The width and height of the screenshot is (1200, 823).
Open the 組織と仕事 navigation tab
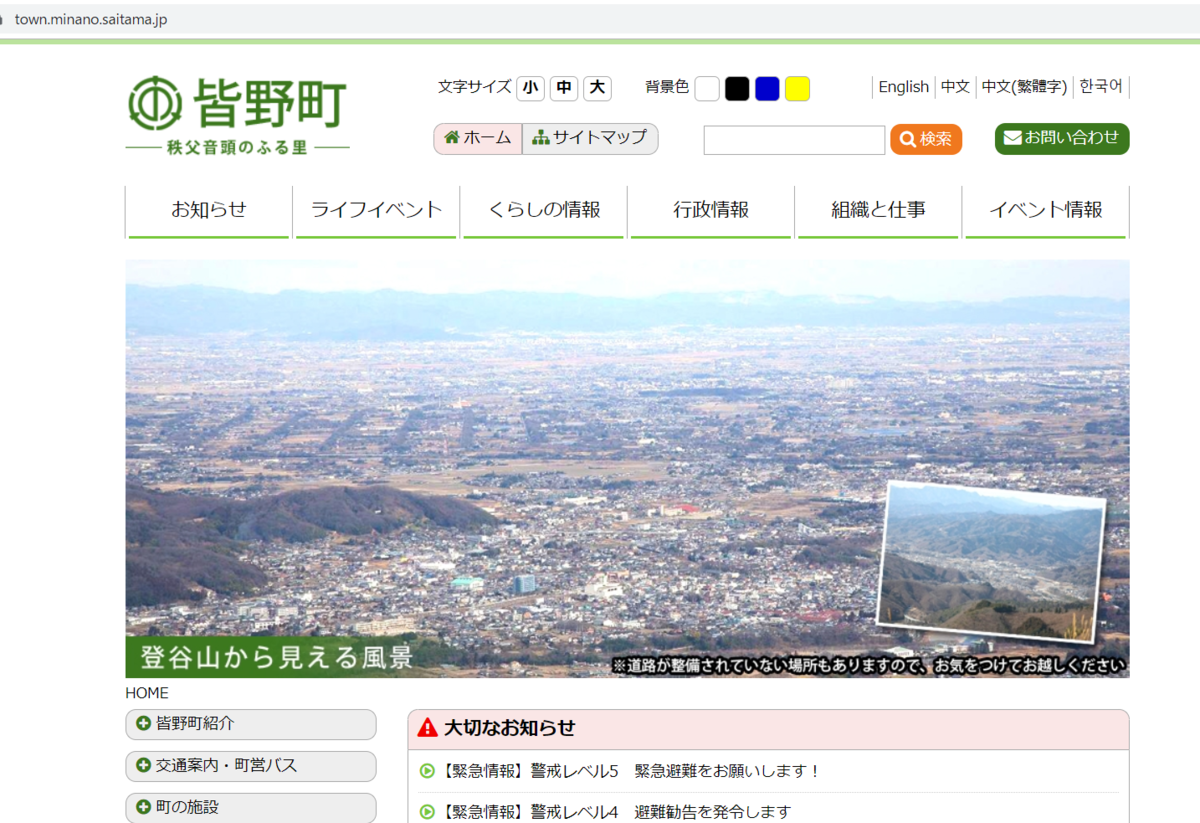point(878,211)
